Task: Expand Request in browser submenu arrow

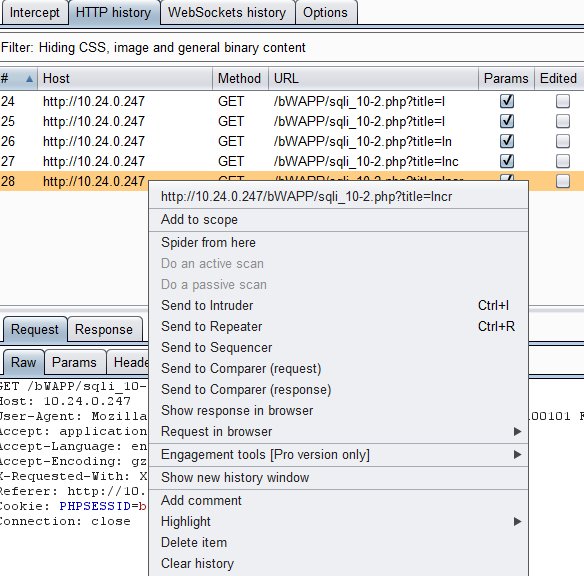Action: [517, 432]
